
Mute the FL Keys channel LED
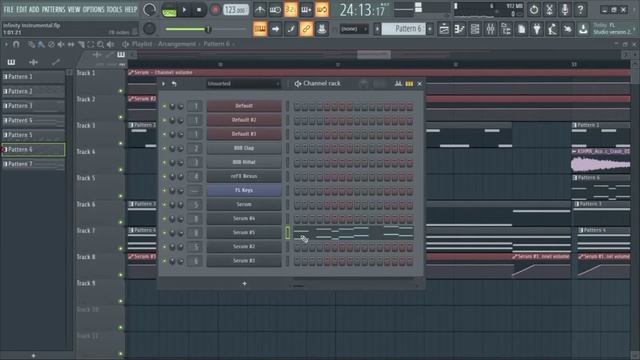[x=164, y=191]
